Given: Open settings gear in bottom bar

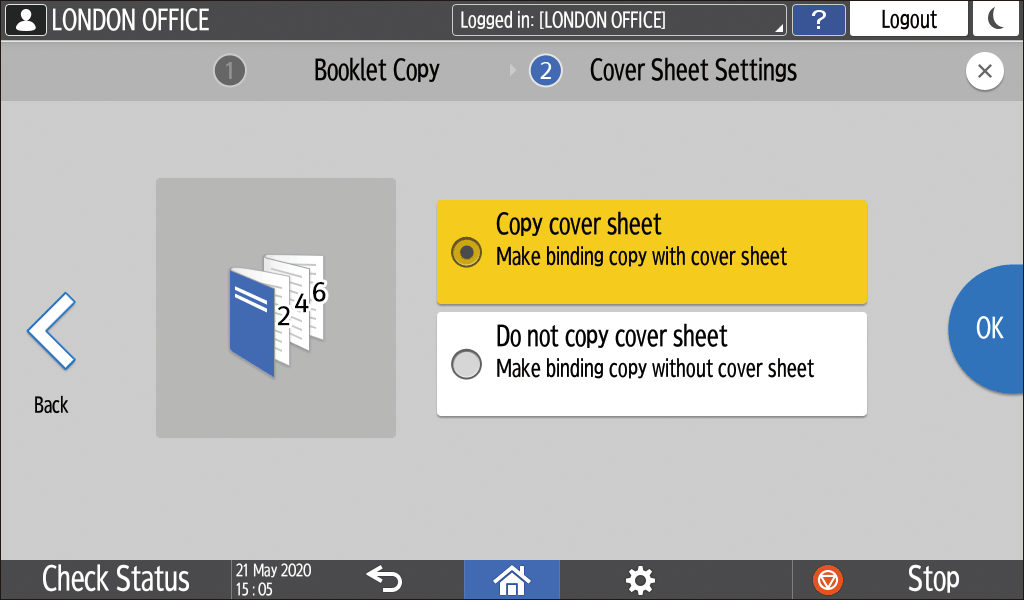Looking at the screenshot, I should click(640, 579).
